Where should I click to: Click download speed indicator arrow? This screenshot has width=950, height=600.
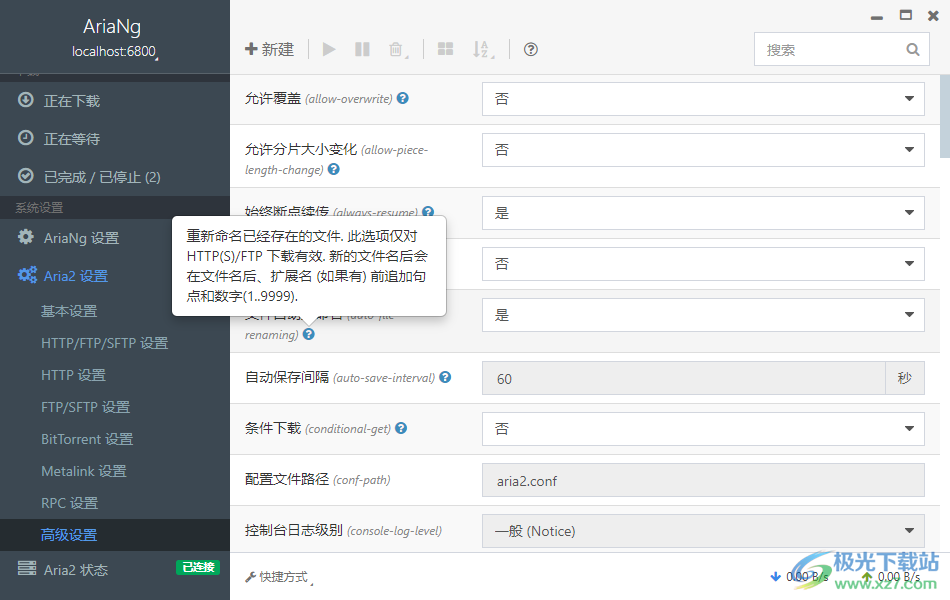click(x=775, y=576)
